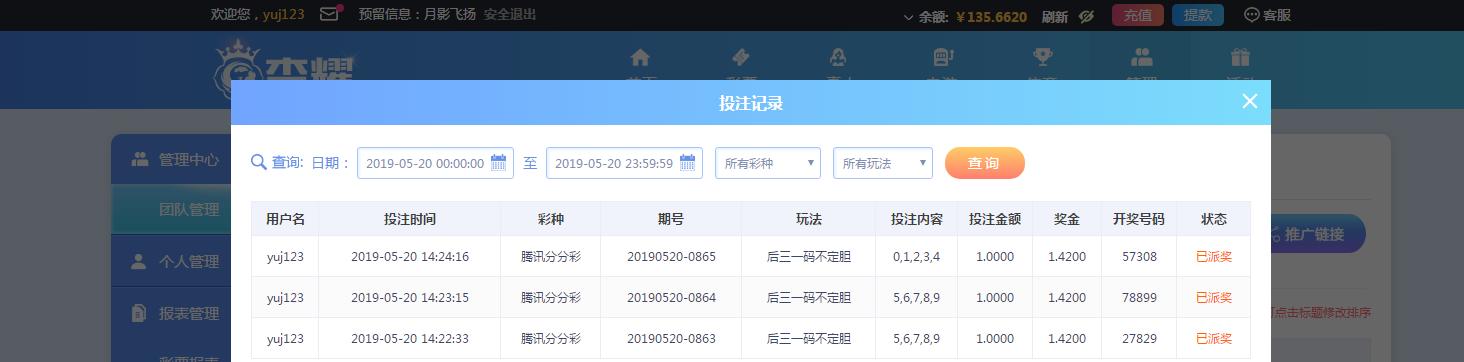This screenshot has height=362, width=1464.
Task: Expand the 所有玩法 dropdown
Action: [883, 163]
